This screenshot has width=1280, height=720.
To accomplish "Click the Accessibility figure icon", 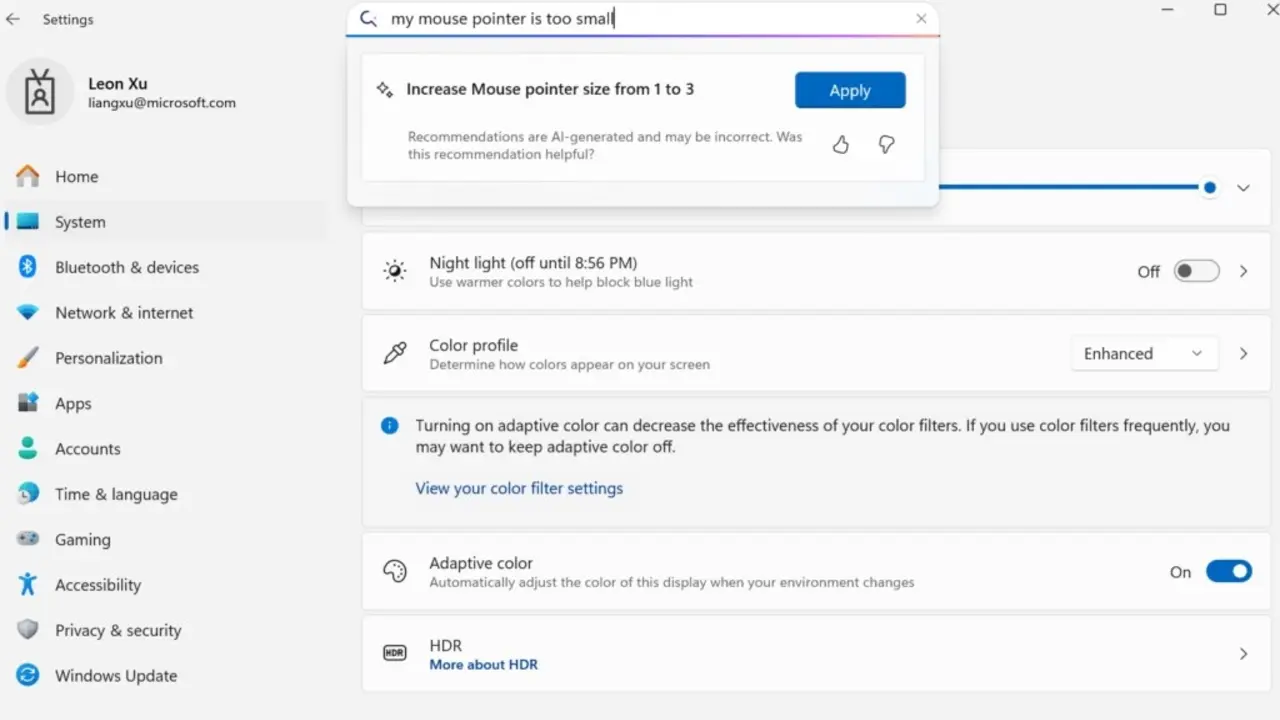I will point(28,585).
